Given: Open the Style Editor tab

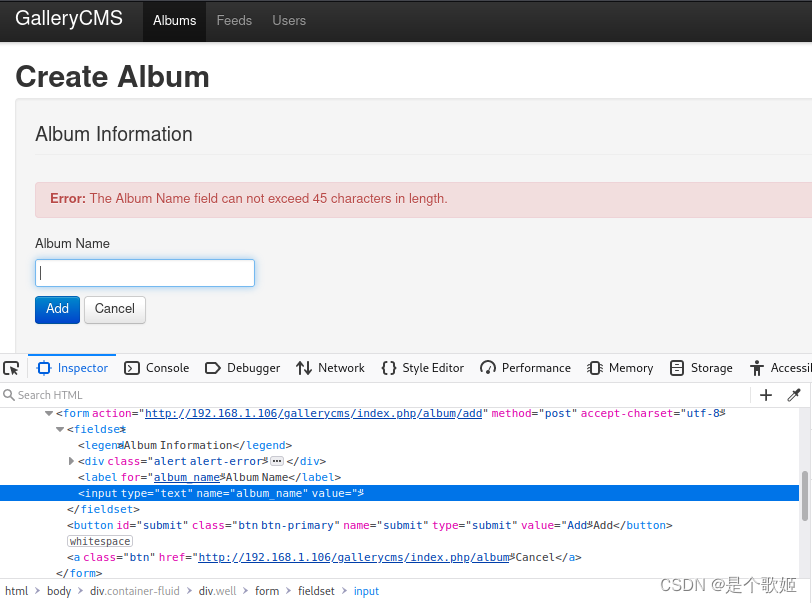Looking at the screenshot, I should tap(423, 368).
